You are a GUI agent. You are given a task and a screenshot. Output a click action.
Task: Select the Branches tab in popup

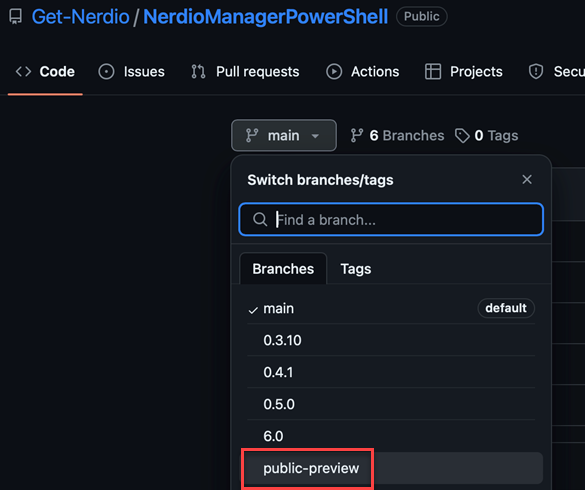283,269
